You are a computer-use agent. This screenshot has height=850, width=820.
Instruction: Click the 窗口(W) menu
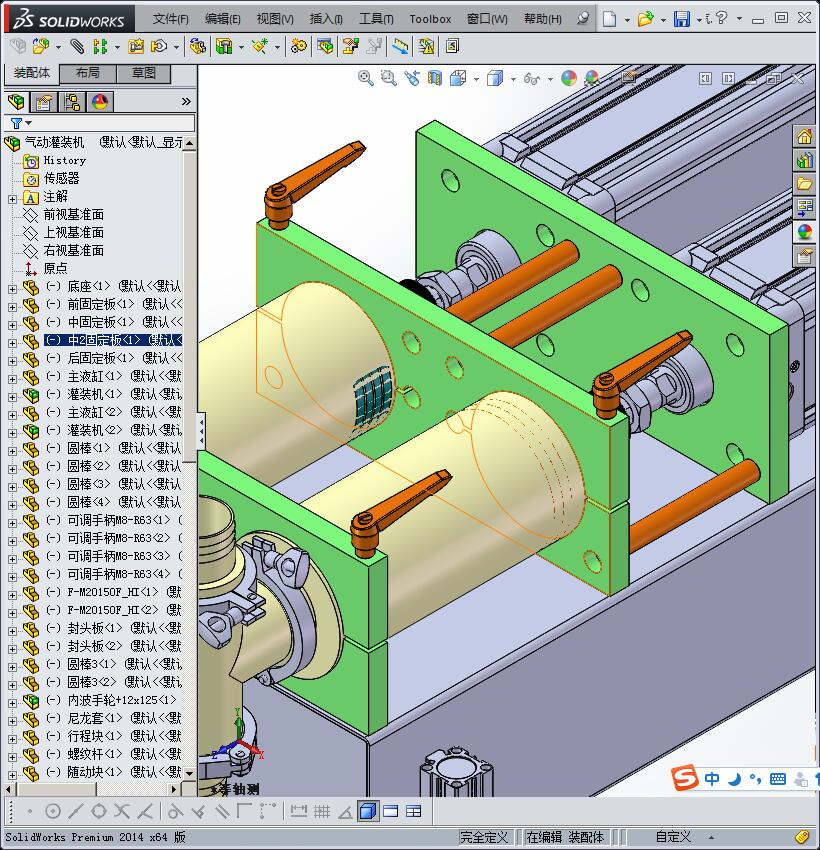coord(487,19)
